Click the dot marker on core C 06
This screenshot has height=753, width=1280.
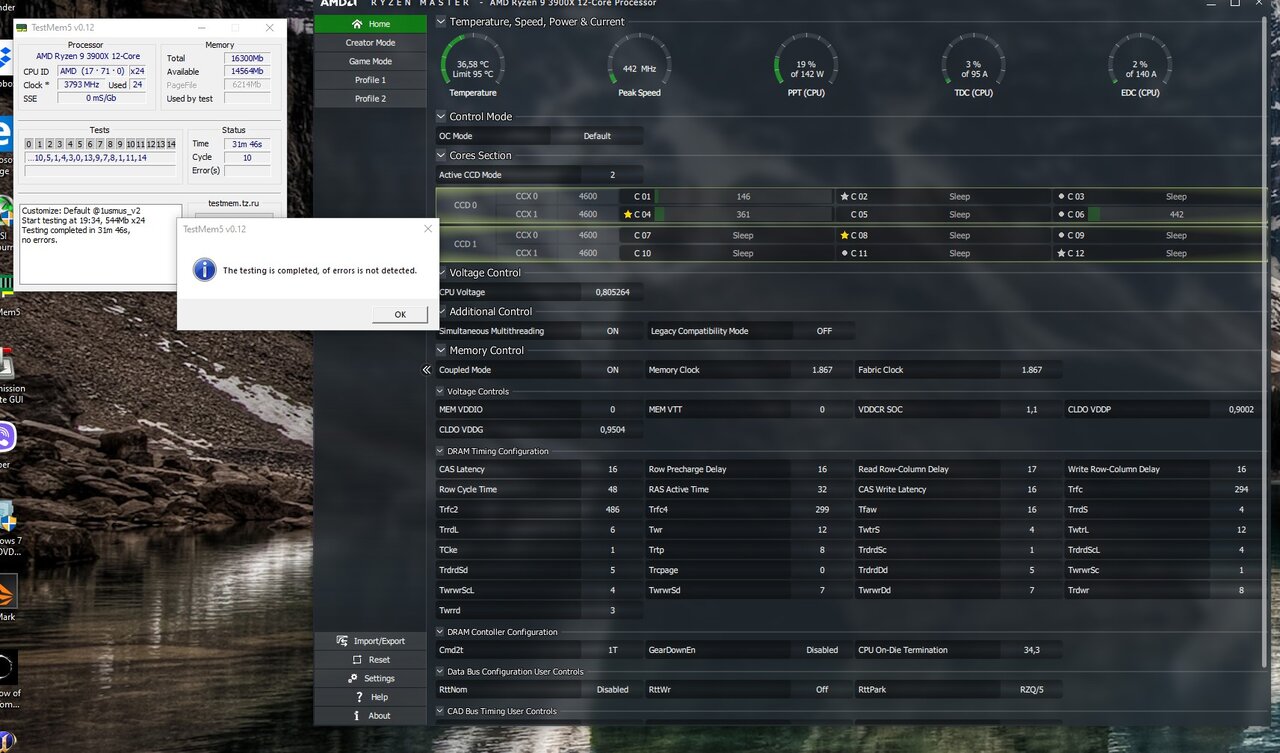(1061, 214)
